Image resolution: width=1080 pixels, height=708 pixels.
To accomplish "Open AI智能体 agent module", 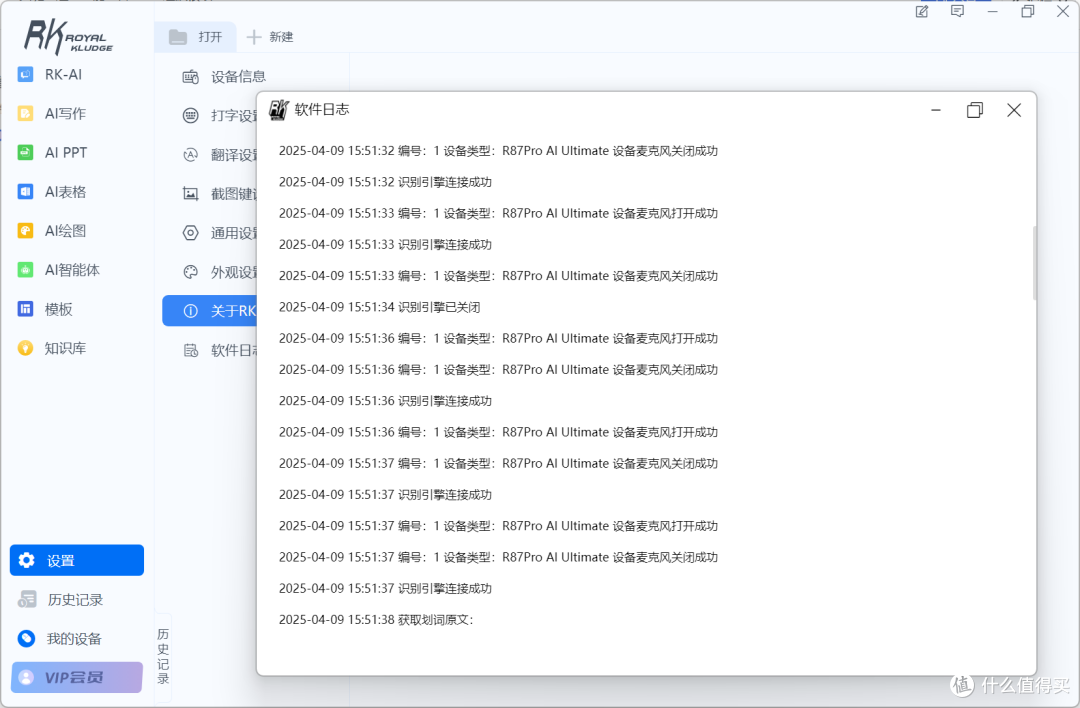I will (59, 270).
